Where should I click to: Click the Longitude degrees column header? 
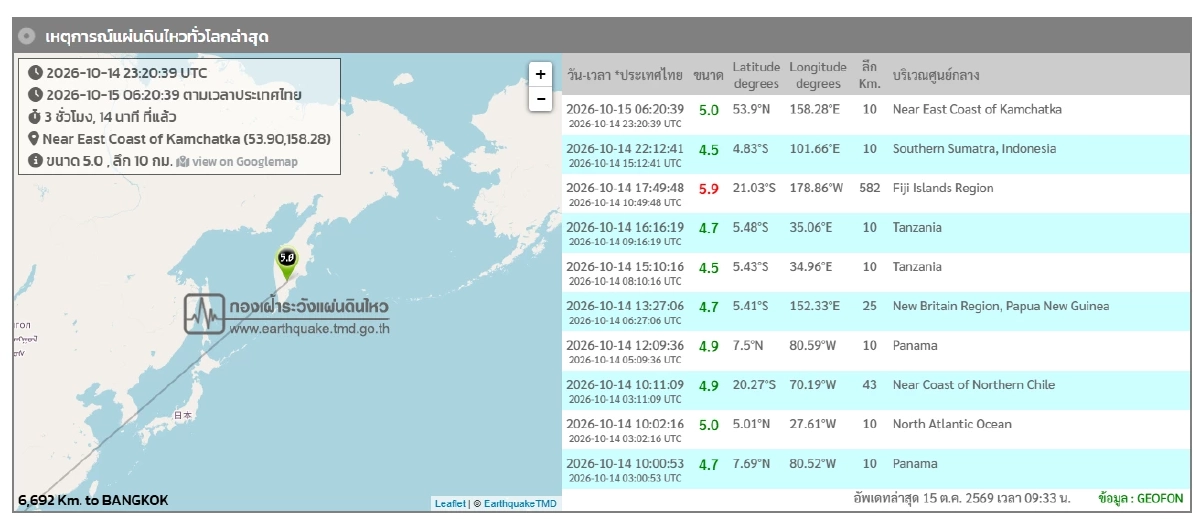tap(818, 75)
